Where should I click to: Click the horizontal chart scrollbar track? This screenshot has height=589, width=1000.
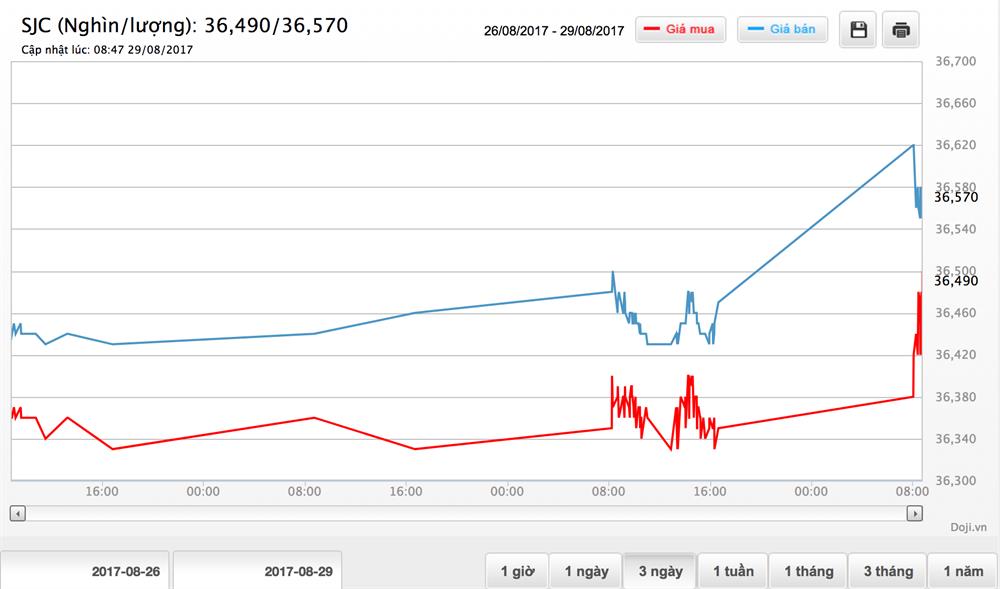point(465,513)
